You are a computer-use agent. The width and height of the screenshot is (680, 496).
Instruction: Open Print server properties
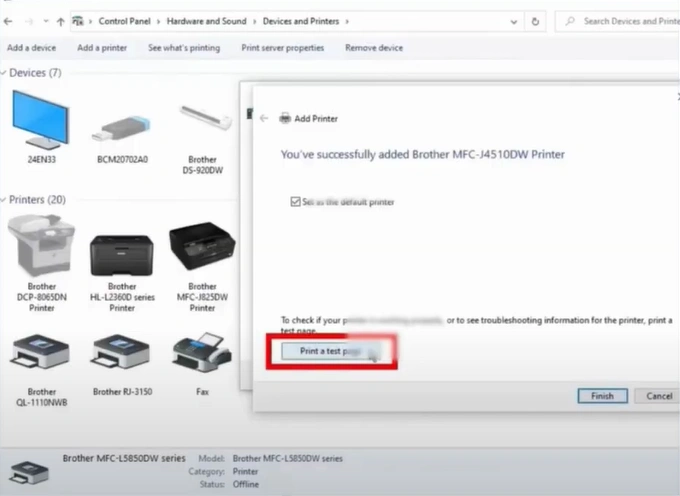(x=282, y=47)
